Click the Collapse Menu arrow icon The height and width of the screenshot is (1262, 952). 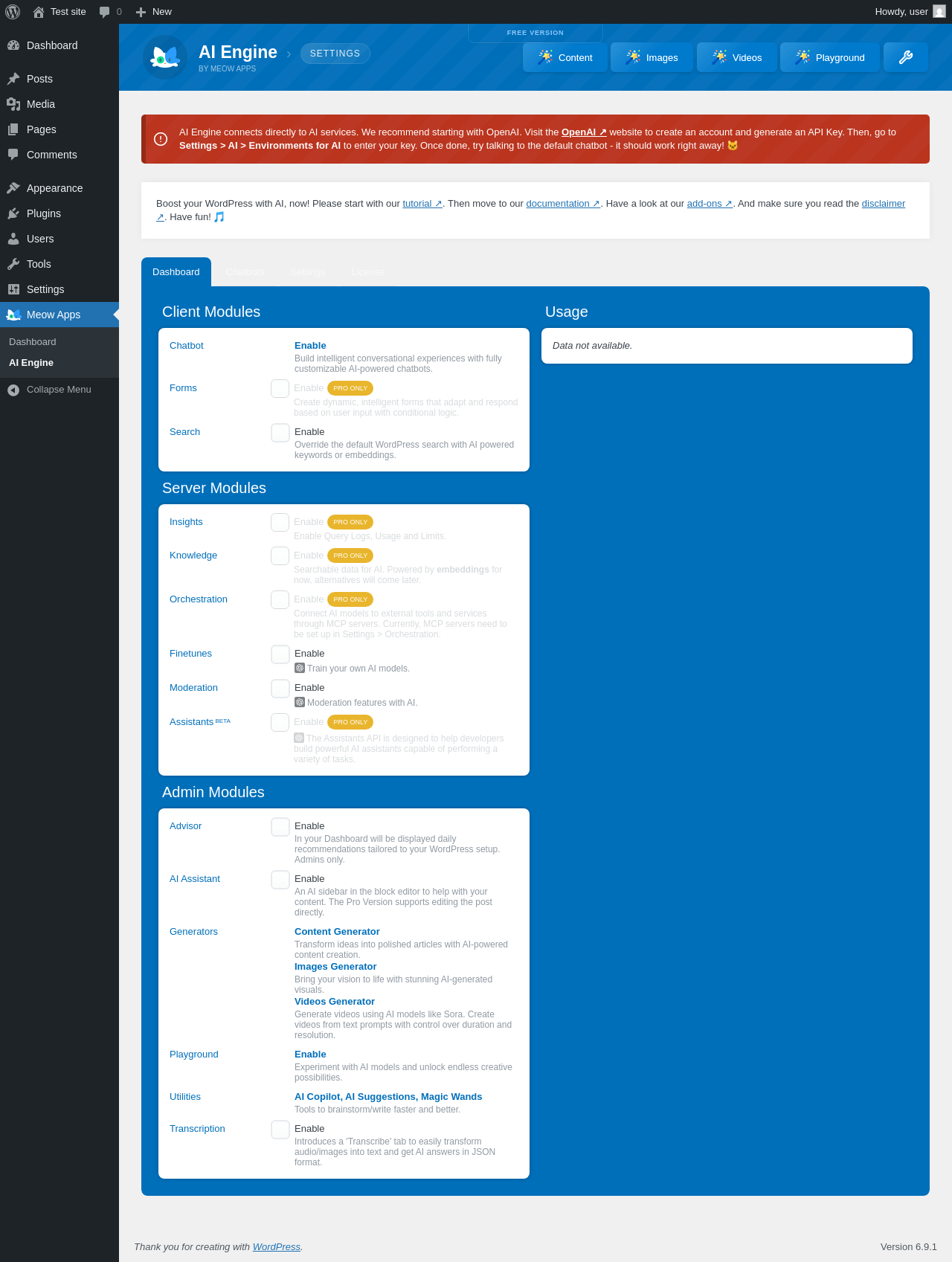coord(13,390)
